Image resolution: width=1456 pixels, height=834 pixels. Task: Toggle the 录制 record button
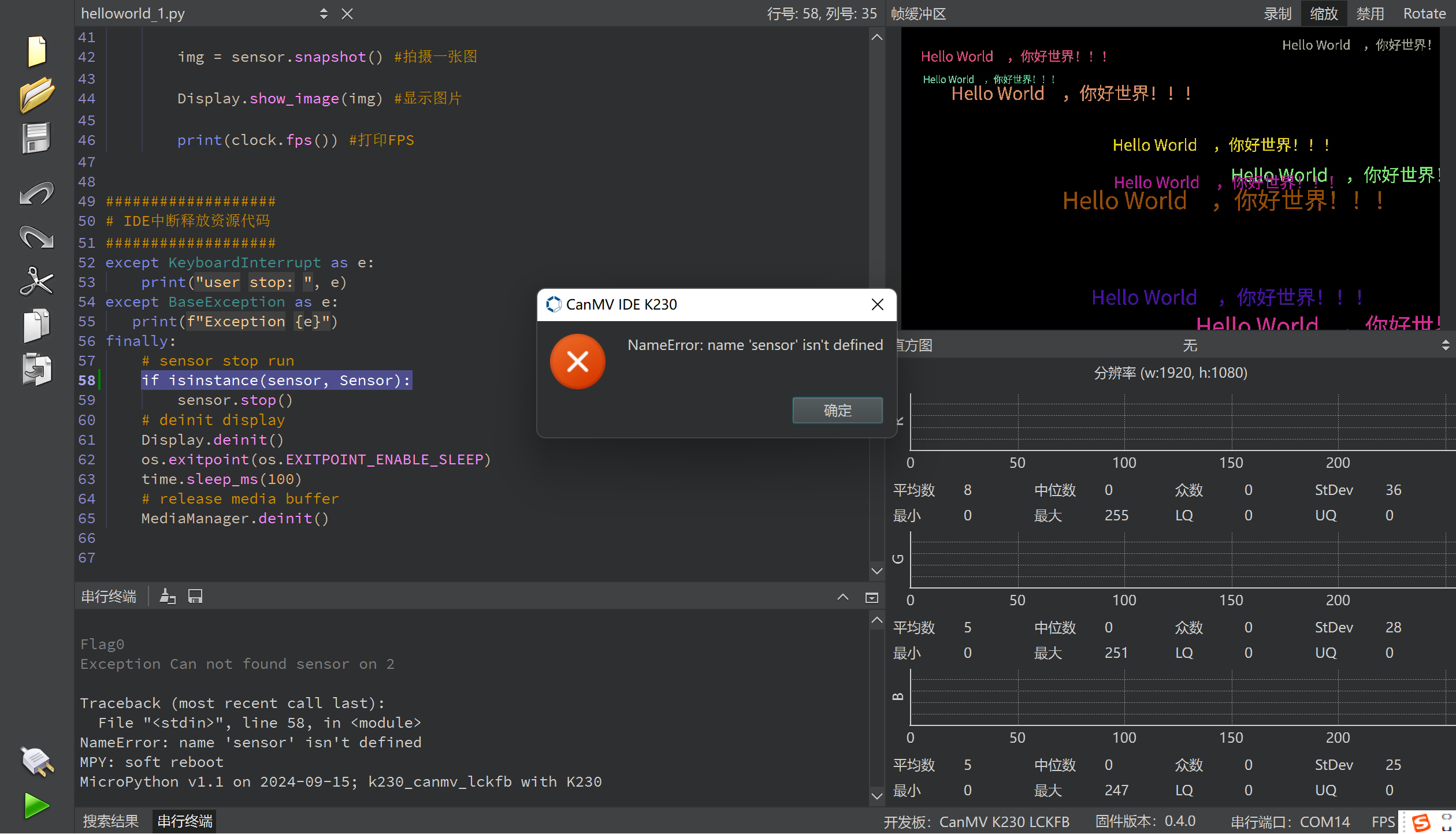[x=1277, y=13]
